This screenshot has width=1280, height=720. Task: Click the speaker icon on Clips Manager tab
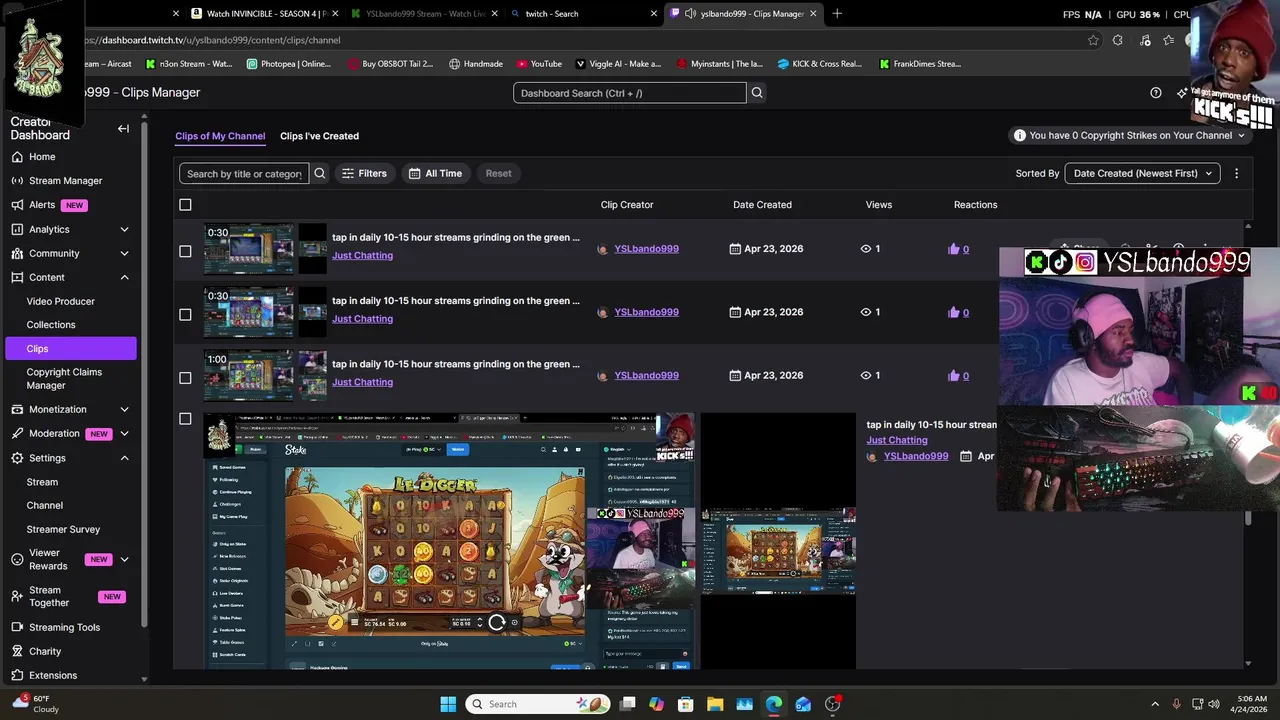click(x=690, y=14)
